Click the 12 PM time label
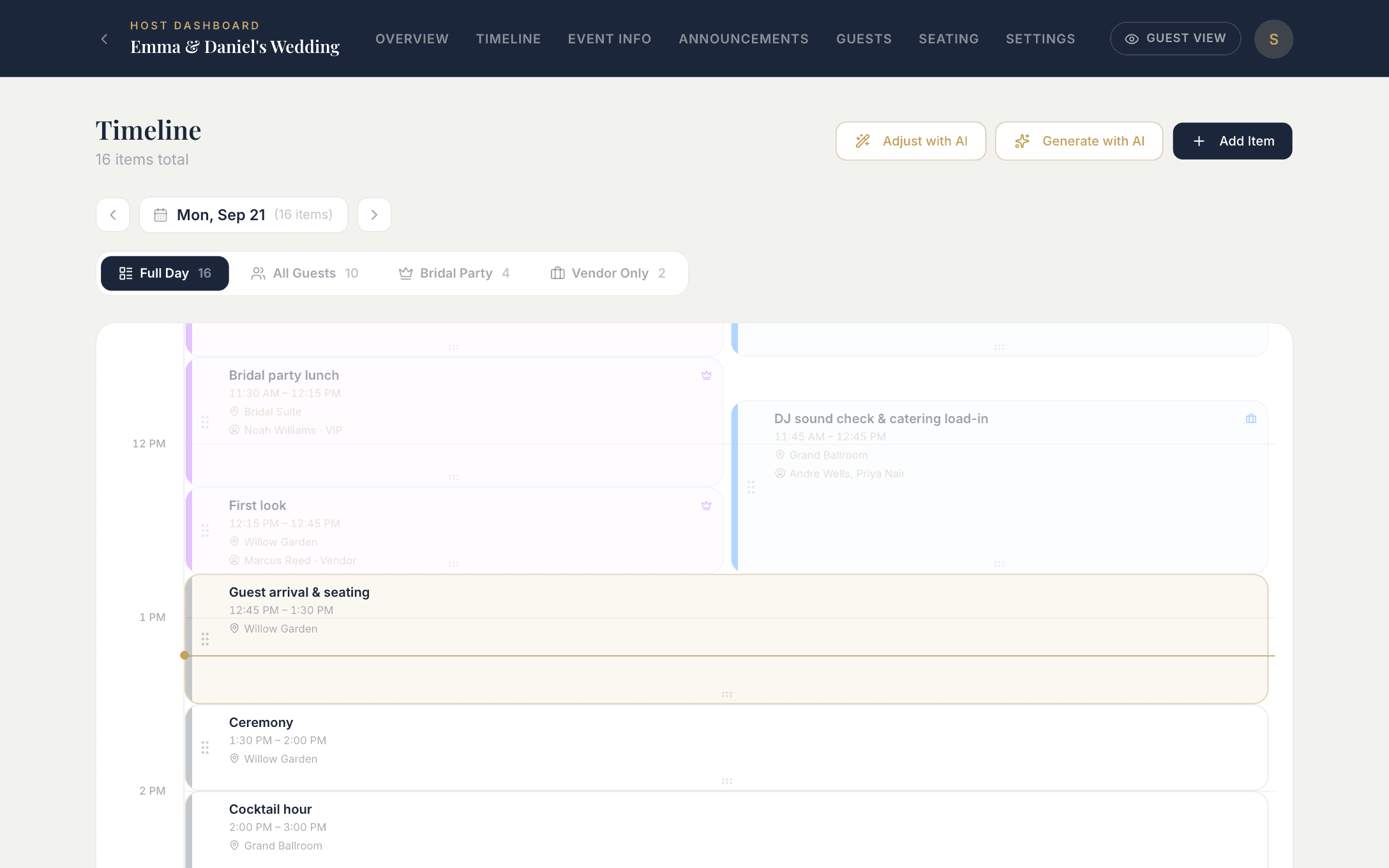 (149, 444)
